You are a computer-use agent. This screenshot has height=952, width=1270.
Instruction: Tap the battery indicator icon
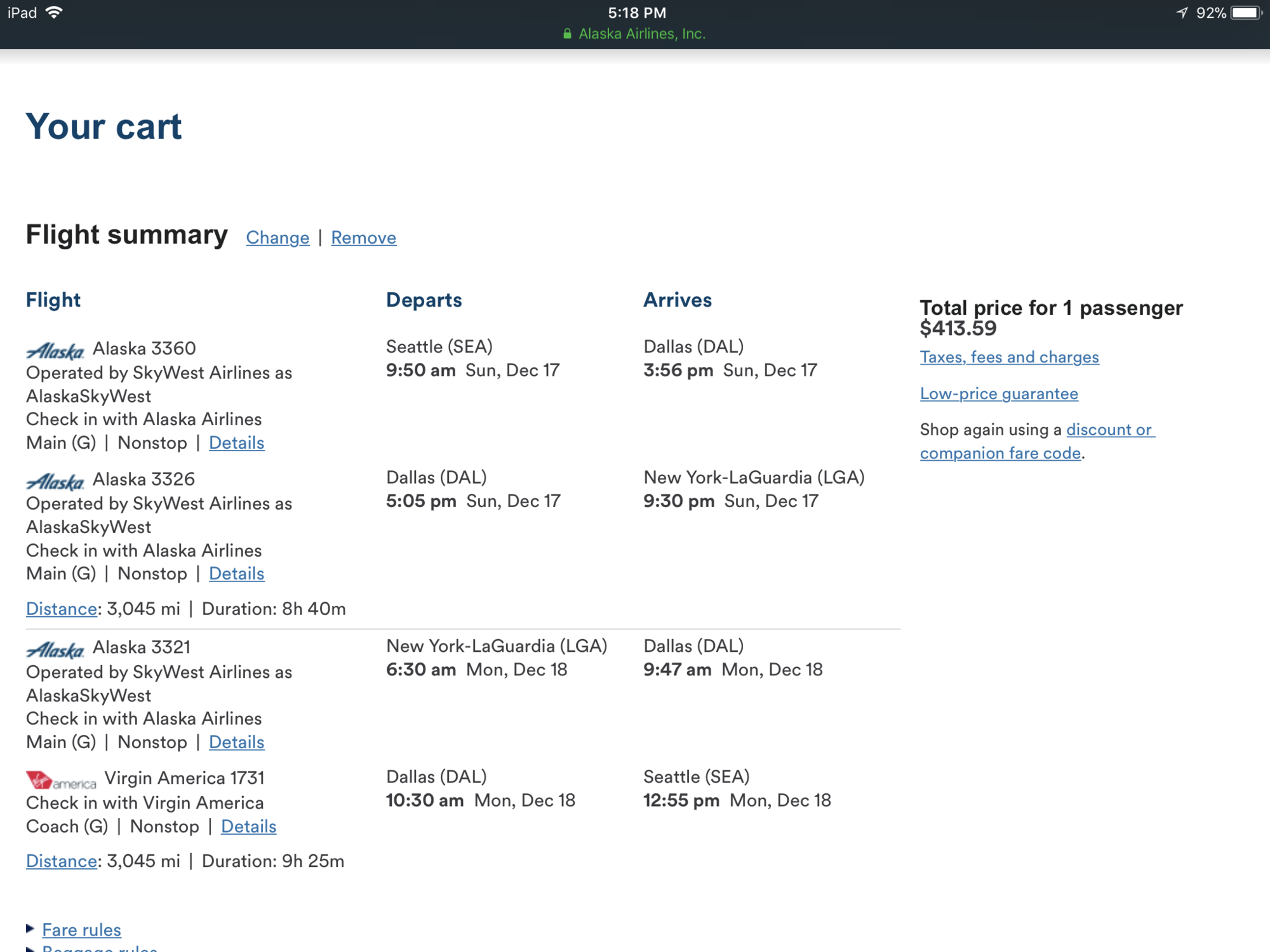(1246, 13)
